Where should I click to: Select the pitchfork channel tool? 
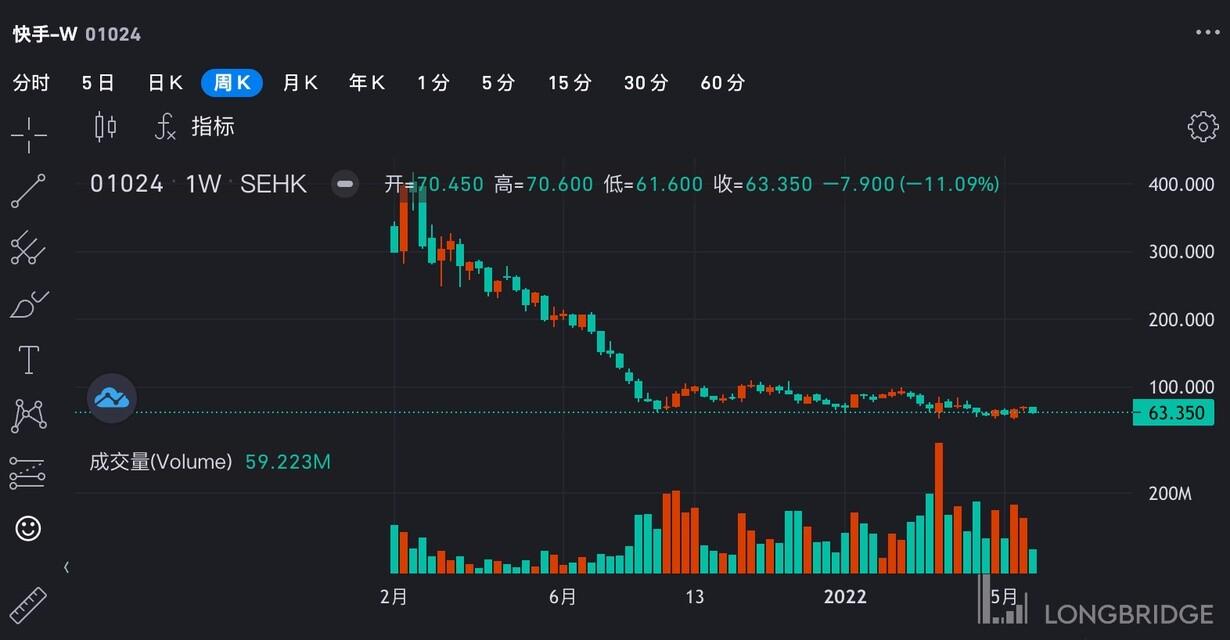click(29, 247)
